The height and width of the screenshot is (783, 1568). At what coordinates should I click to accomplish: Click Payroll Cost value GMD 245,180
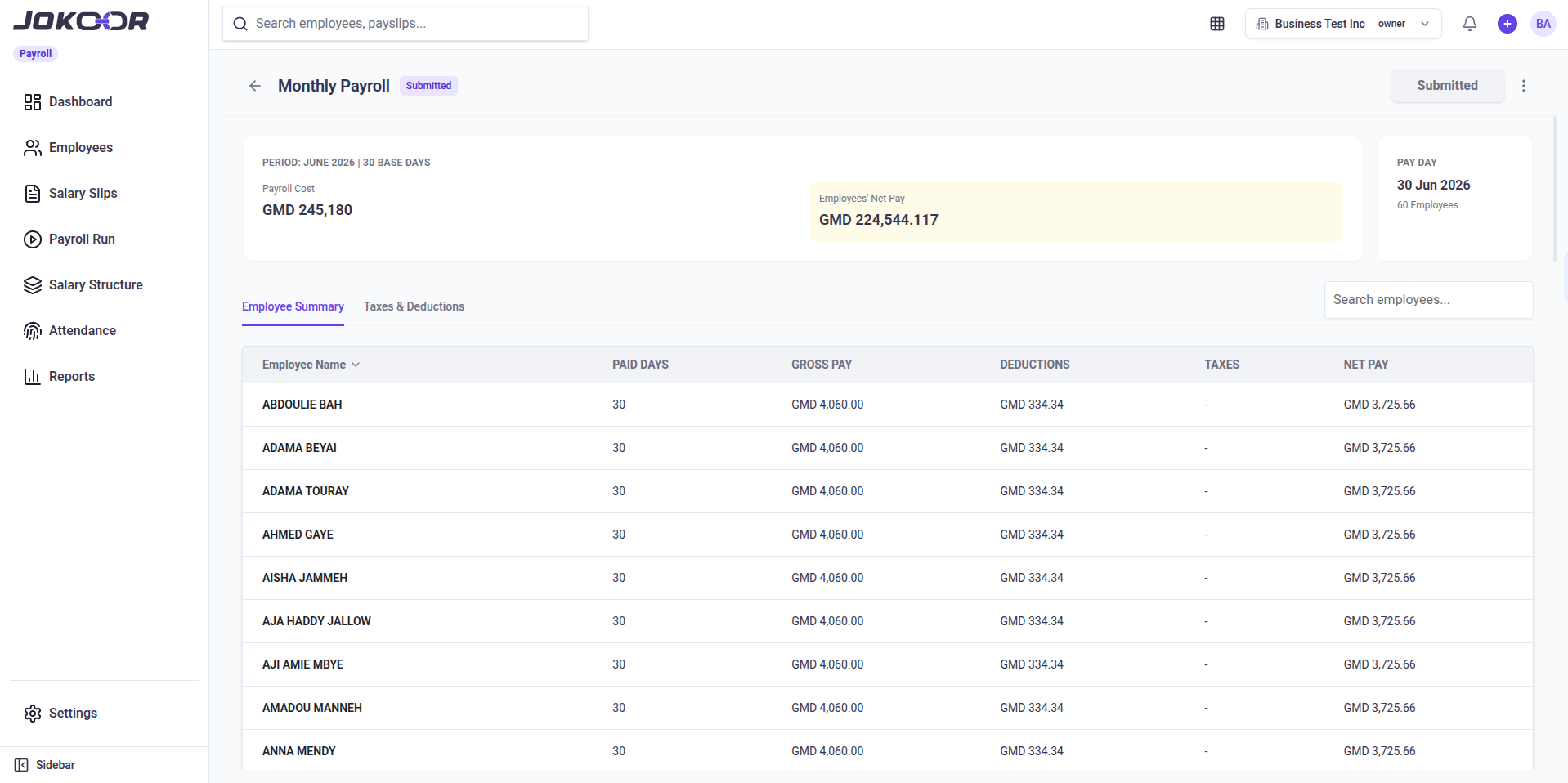pyautogui.click(x=307, y=210)
